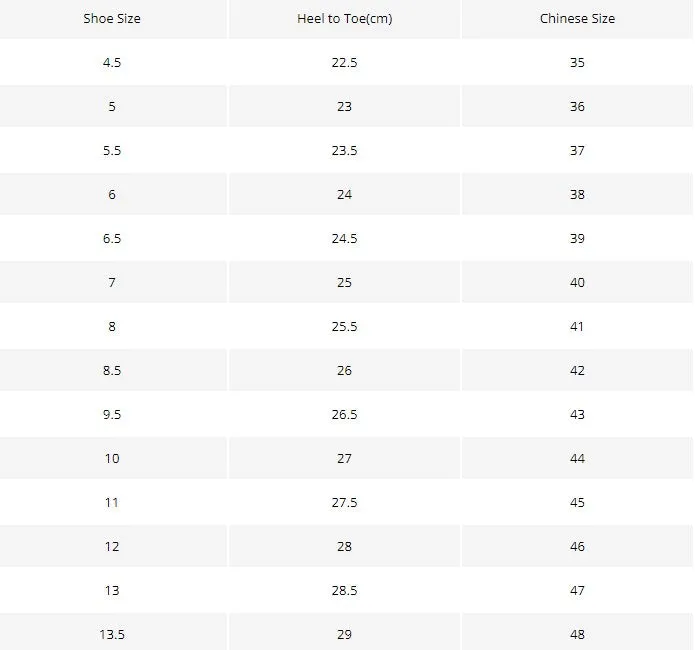Click Chinese size 42 cell
Image resolution: width=695 pixels, height=650 pixels.
(x=577, y=370)
